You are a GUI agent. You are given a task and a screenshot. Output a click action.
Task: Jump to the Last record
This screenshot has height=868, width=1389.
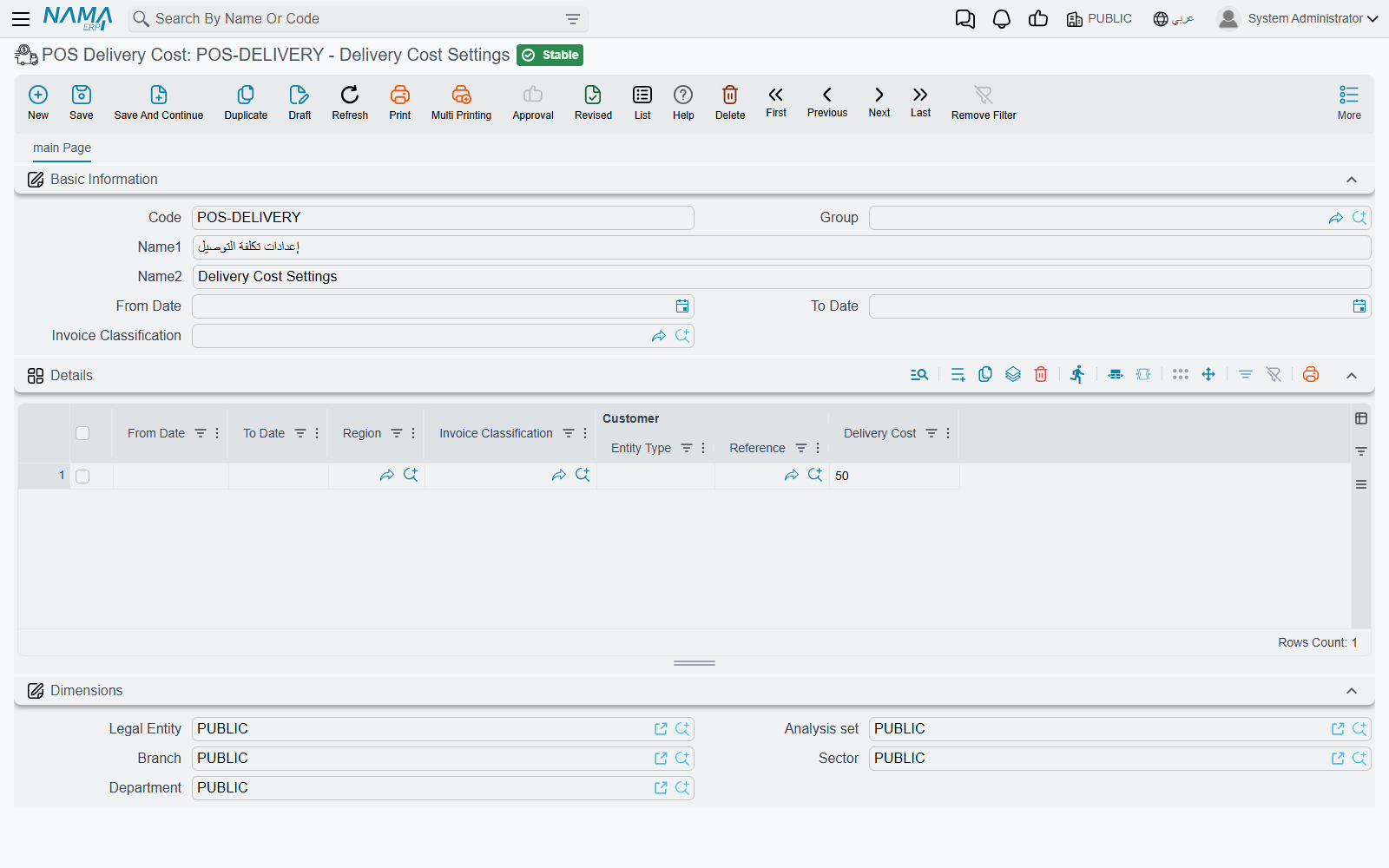[x=920, y=102]
